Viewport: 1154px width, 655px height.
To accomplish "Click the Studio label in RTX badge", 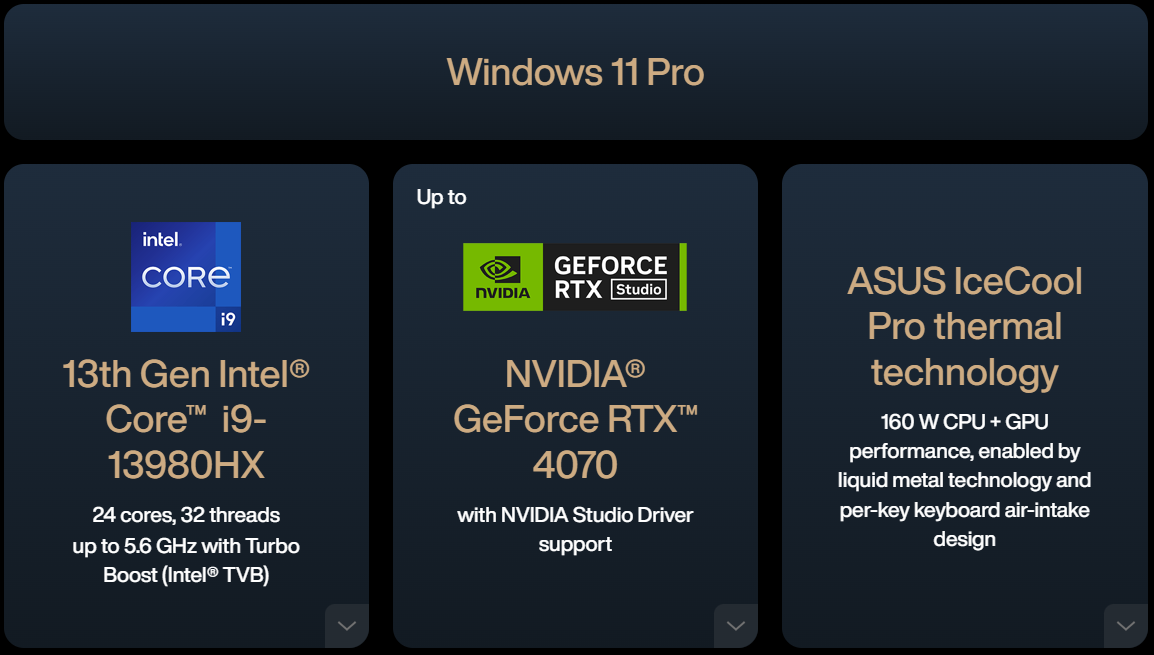I will 639,289.
